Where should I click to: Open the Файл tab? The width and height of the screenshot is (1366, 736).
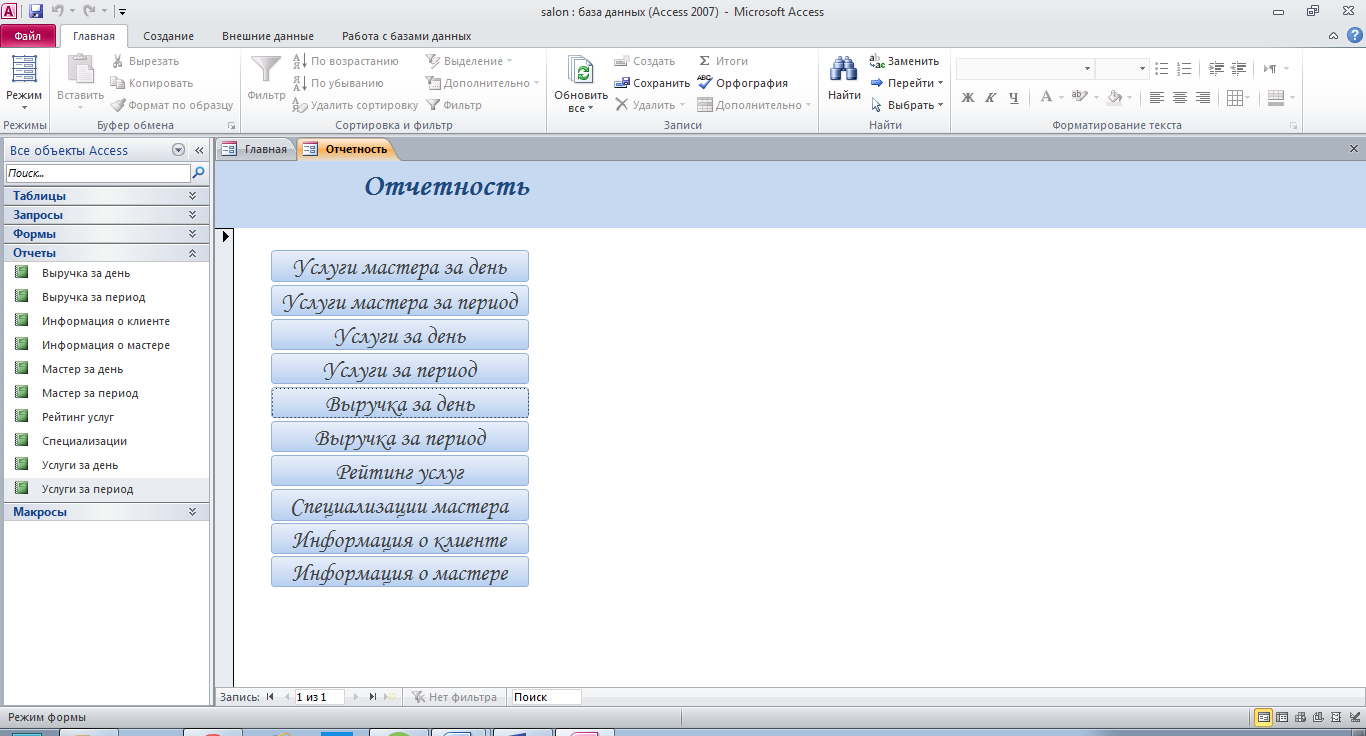tap(28, 36)
